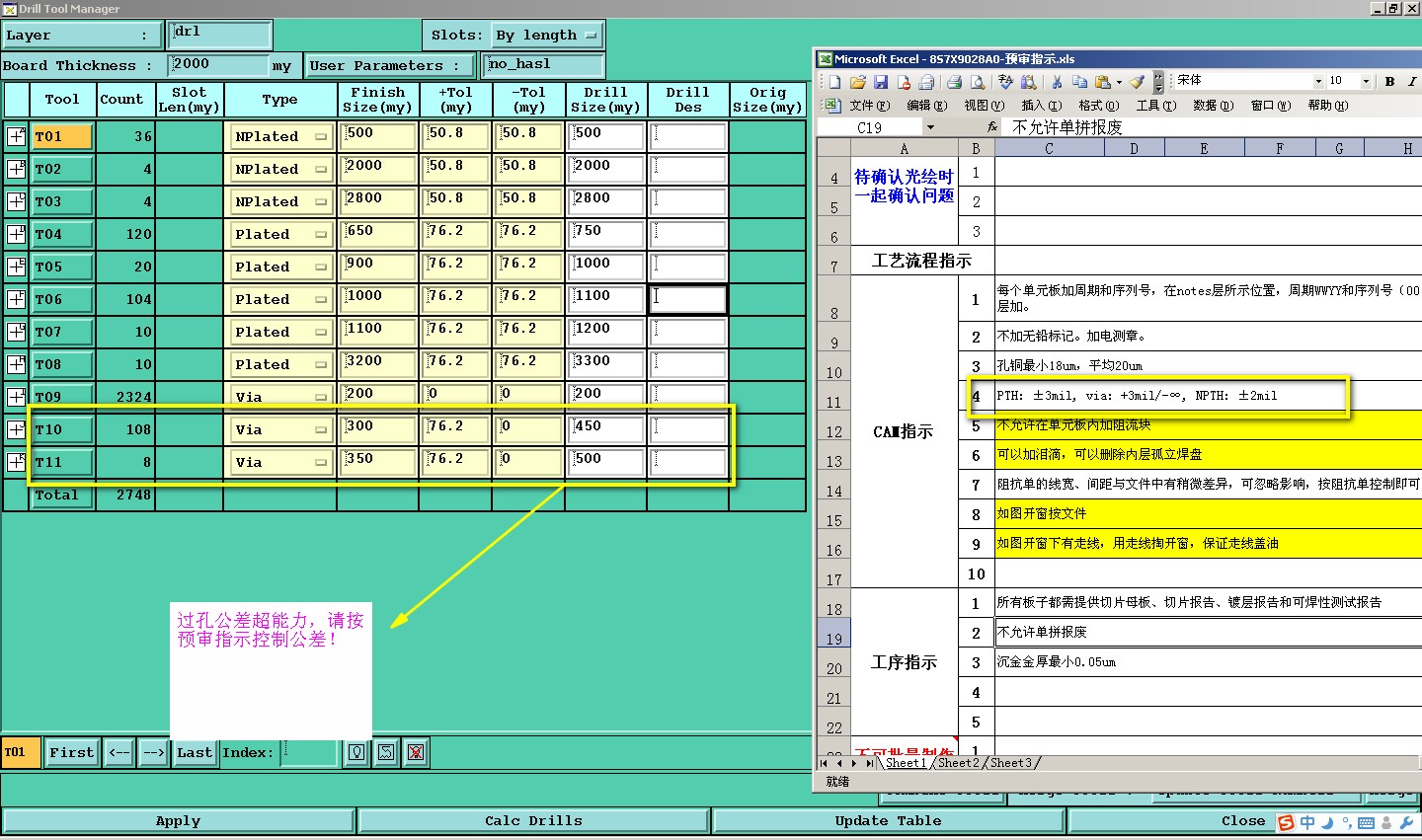Screen dimensions: 1422x840
Task: Click the zoom-to-tool icon beside the lightbulb
Action: [x=386, y=752]
